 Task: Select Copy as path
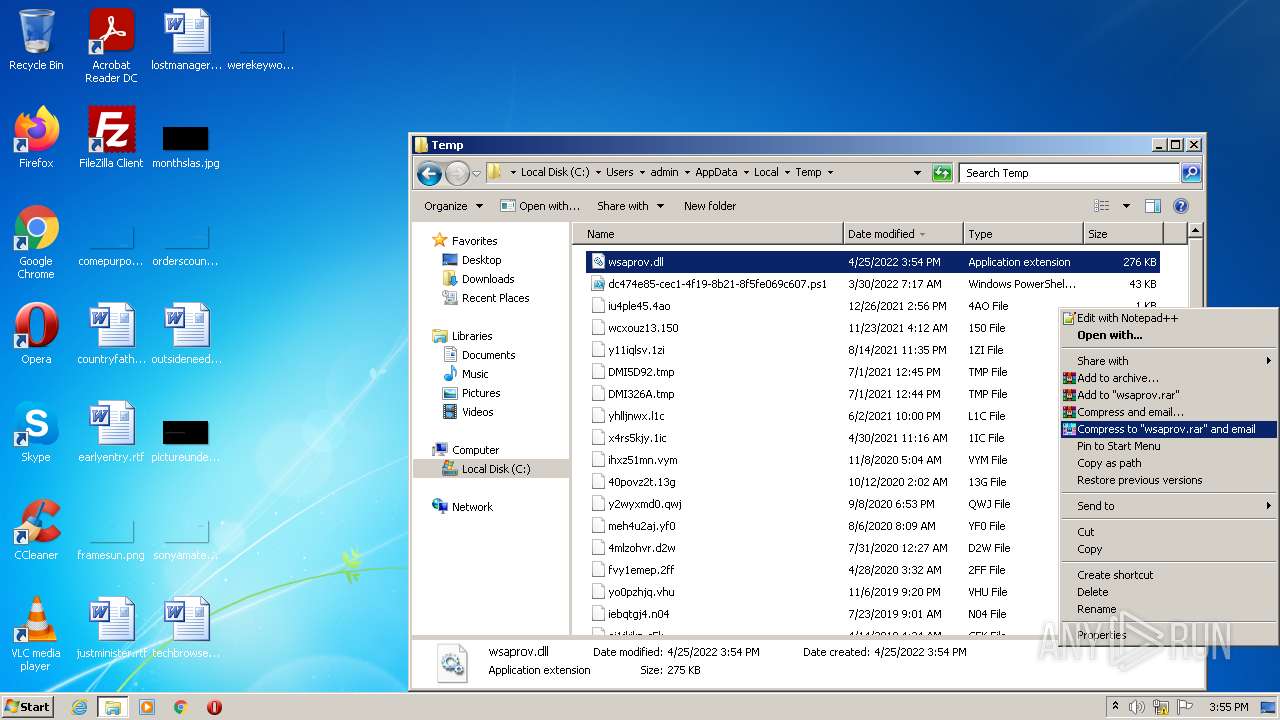pos(1170,463)
